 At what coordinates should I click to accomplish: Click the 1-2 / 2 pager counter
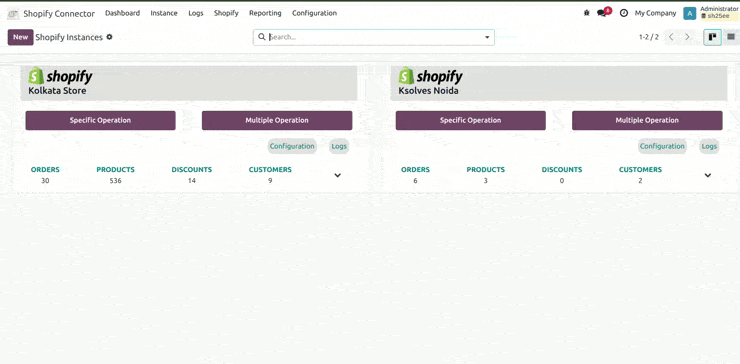point(648,37)
